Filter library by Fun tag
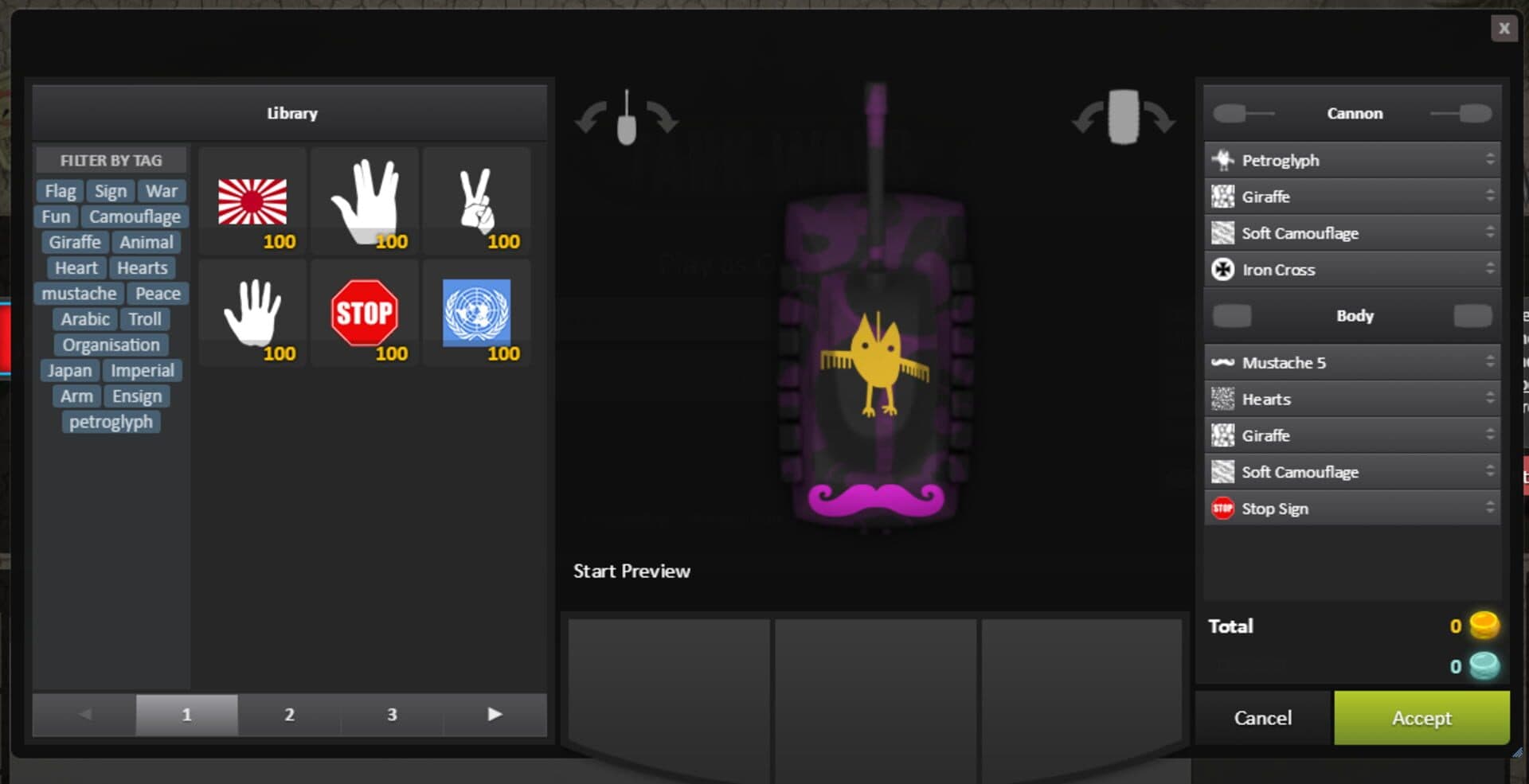Screen dimensions: 1529x784 [56, 216]
